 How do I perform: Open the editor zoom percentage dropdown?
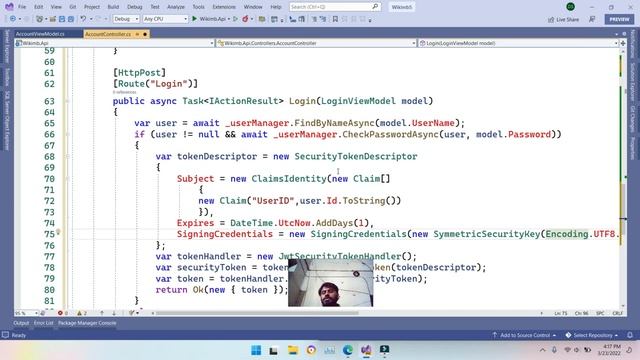pyautogui.click(x=26, y=313)
